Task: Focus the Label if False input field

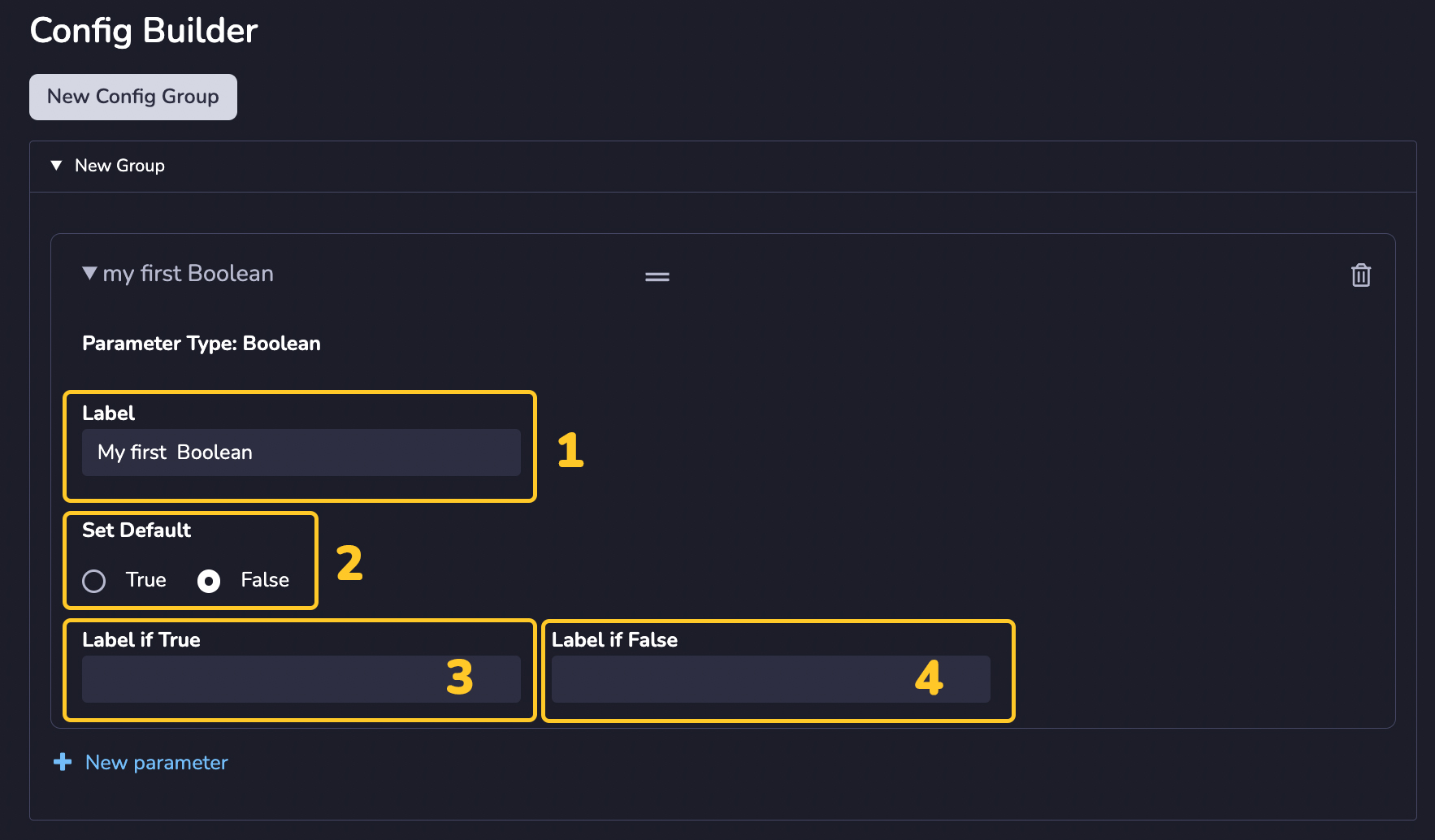Action: click(771, 679)
